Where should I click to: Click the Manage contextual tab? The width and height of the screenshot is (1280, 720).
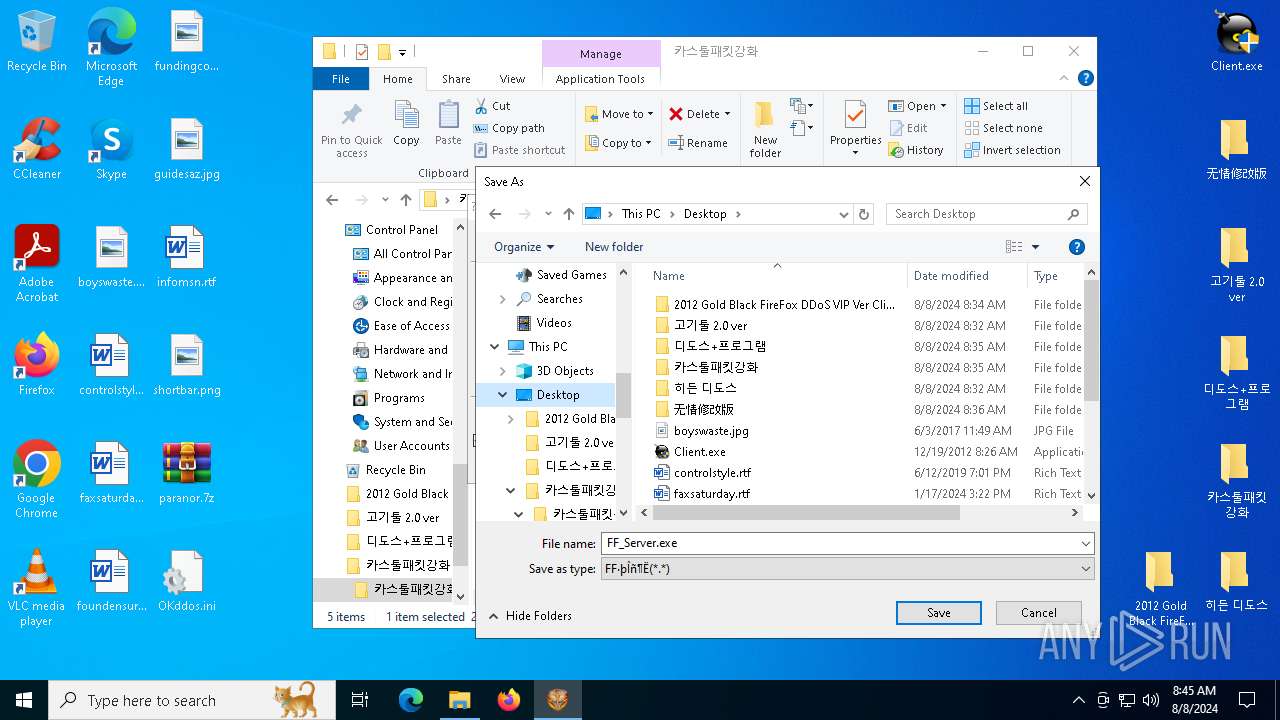(x=600, y=54)
